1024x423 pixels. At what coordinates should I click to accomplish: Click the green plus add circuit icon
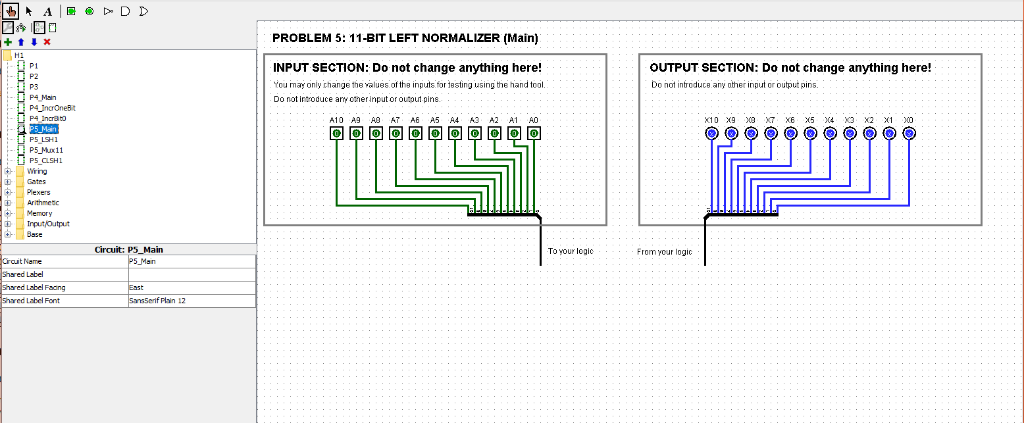coord(8,42)
